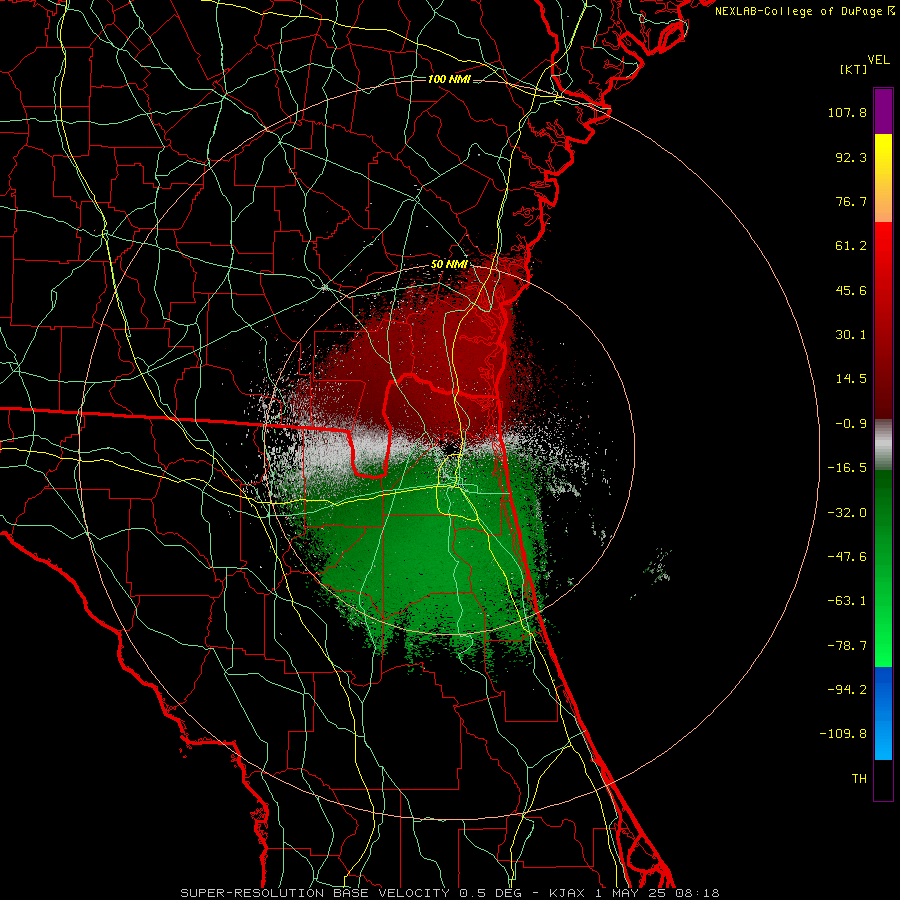Image resolution: width=900 pixels, height=900 pixels.
Task: Select the -94.2 velocity scale value
Action: (847, 690)
